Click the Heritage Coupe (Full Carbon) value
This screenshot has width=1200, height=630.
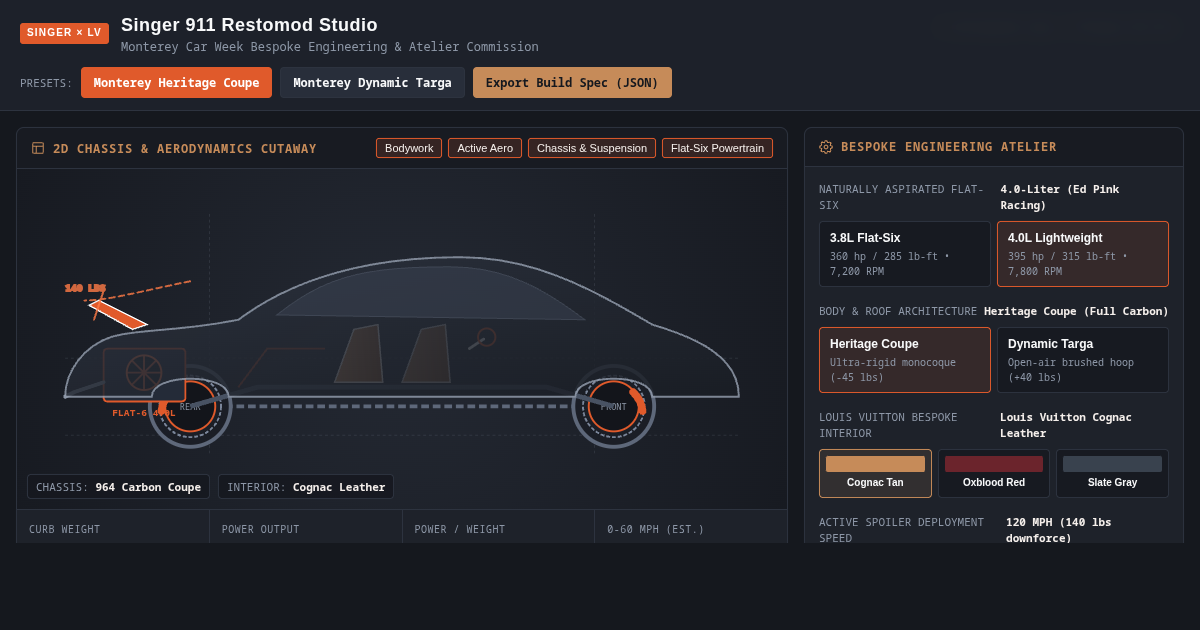(1076, 311)
